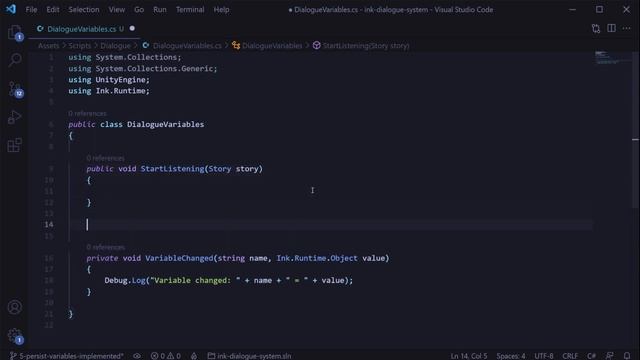Click Assets in the breadcrumb
This screenshot has height=360, width=640.
[x=49, y=46]
